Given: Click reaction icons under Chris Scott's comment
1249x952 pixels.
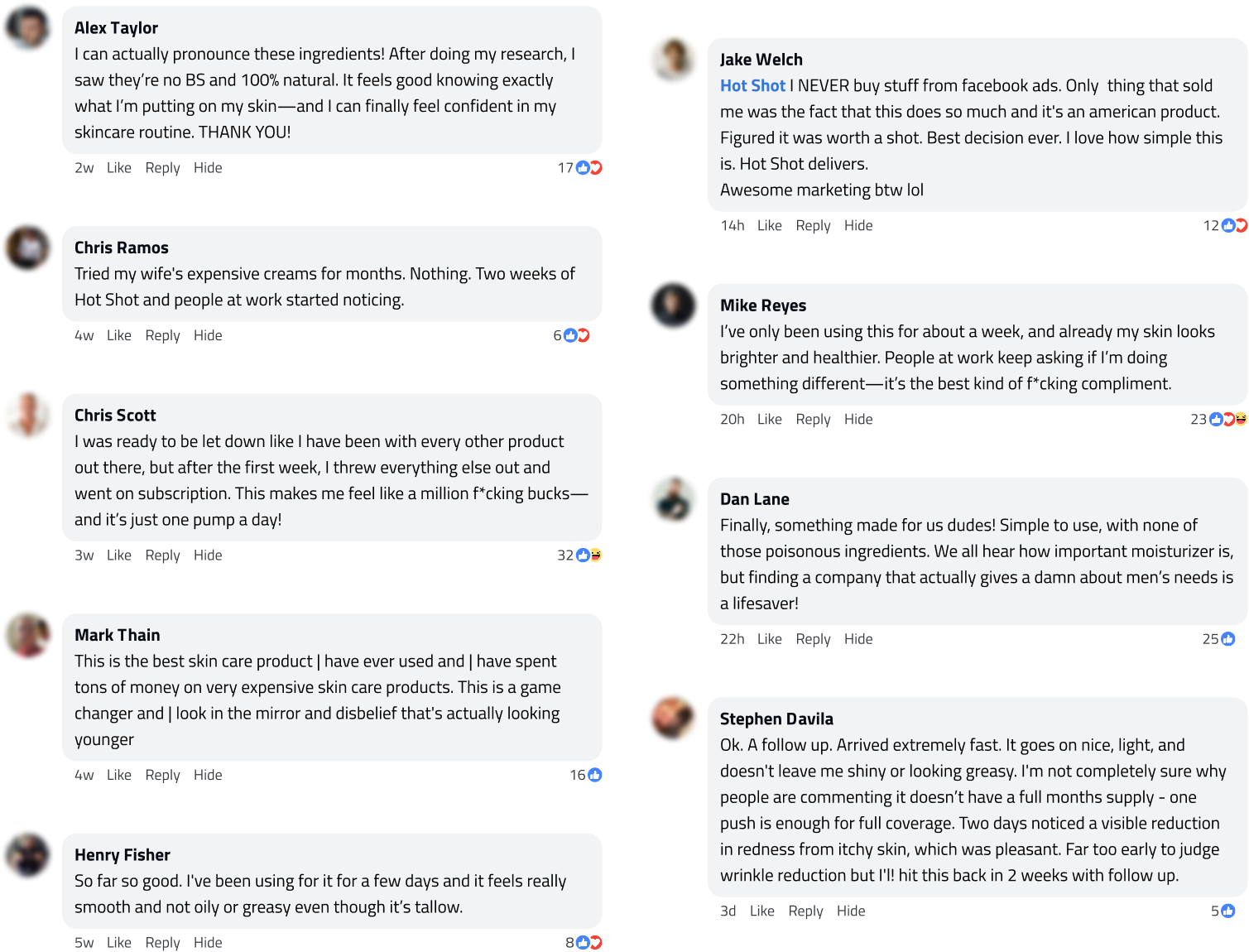Looking at the screenshot, I should (588, 555).
